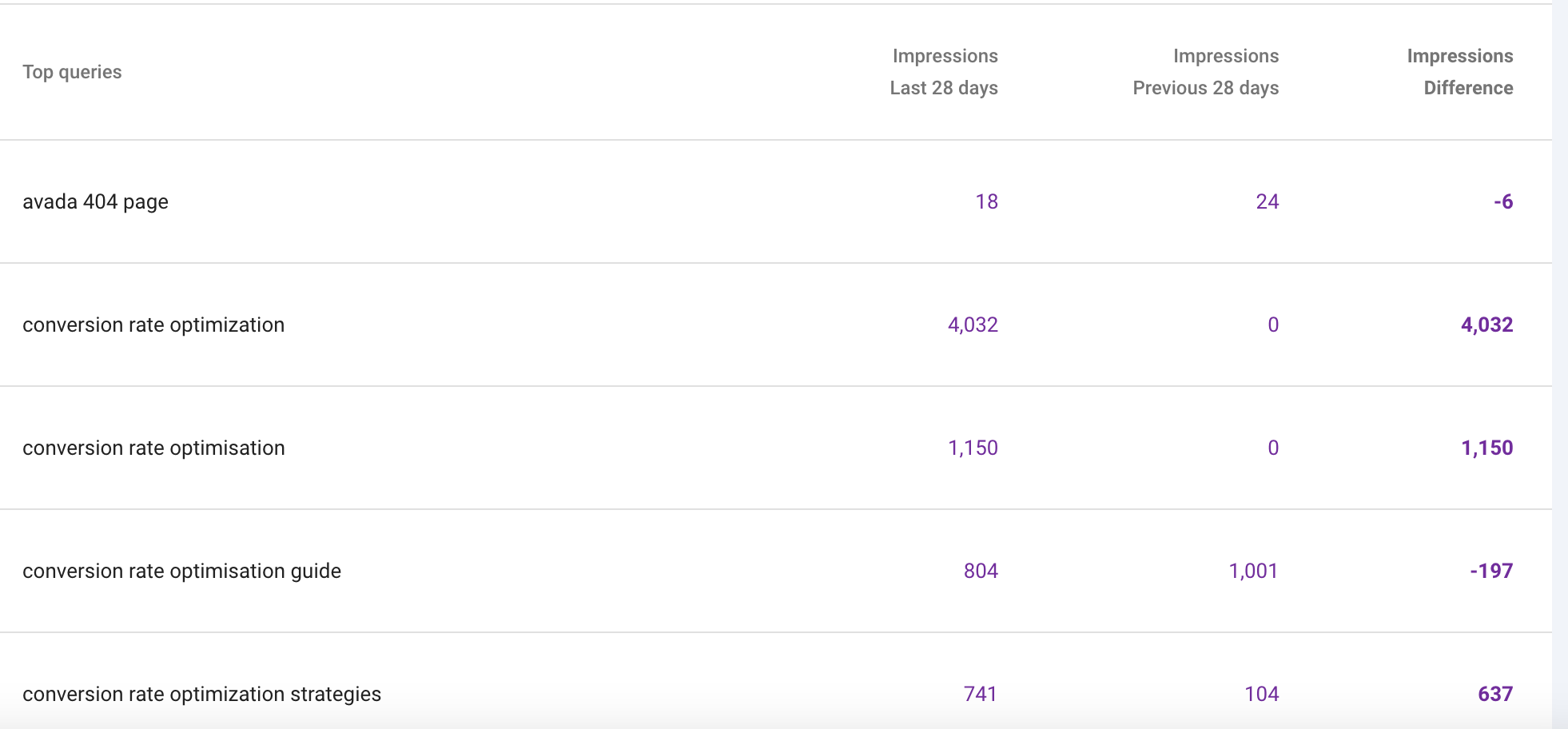Viewport: 1568px width, 729px height.
Task: Click the 18 impressions value
Action: 986,201
